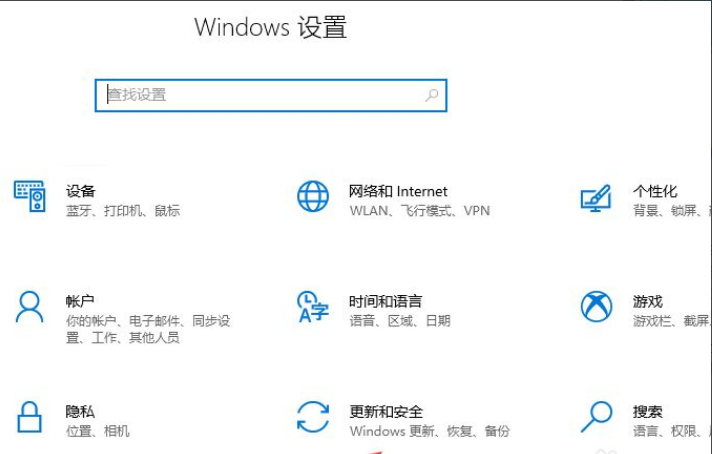
Task: Select the 个性化 personalization icon
Action: click(x=596, y=197)
